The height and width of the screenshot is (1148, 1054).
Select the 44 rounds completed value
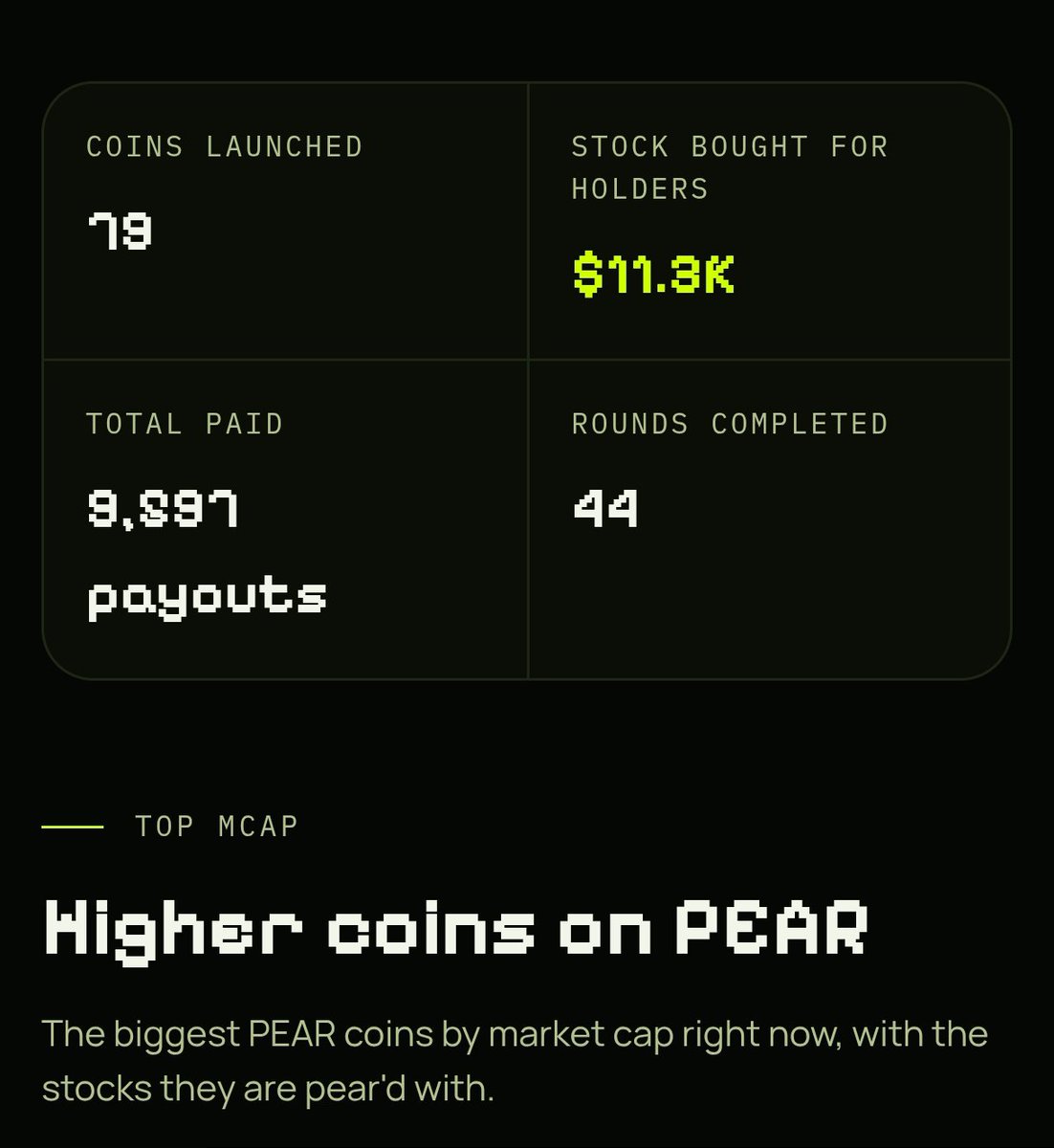(x=605, y=508)
